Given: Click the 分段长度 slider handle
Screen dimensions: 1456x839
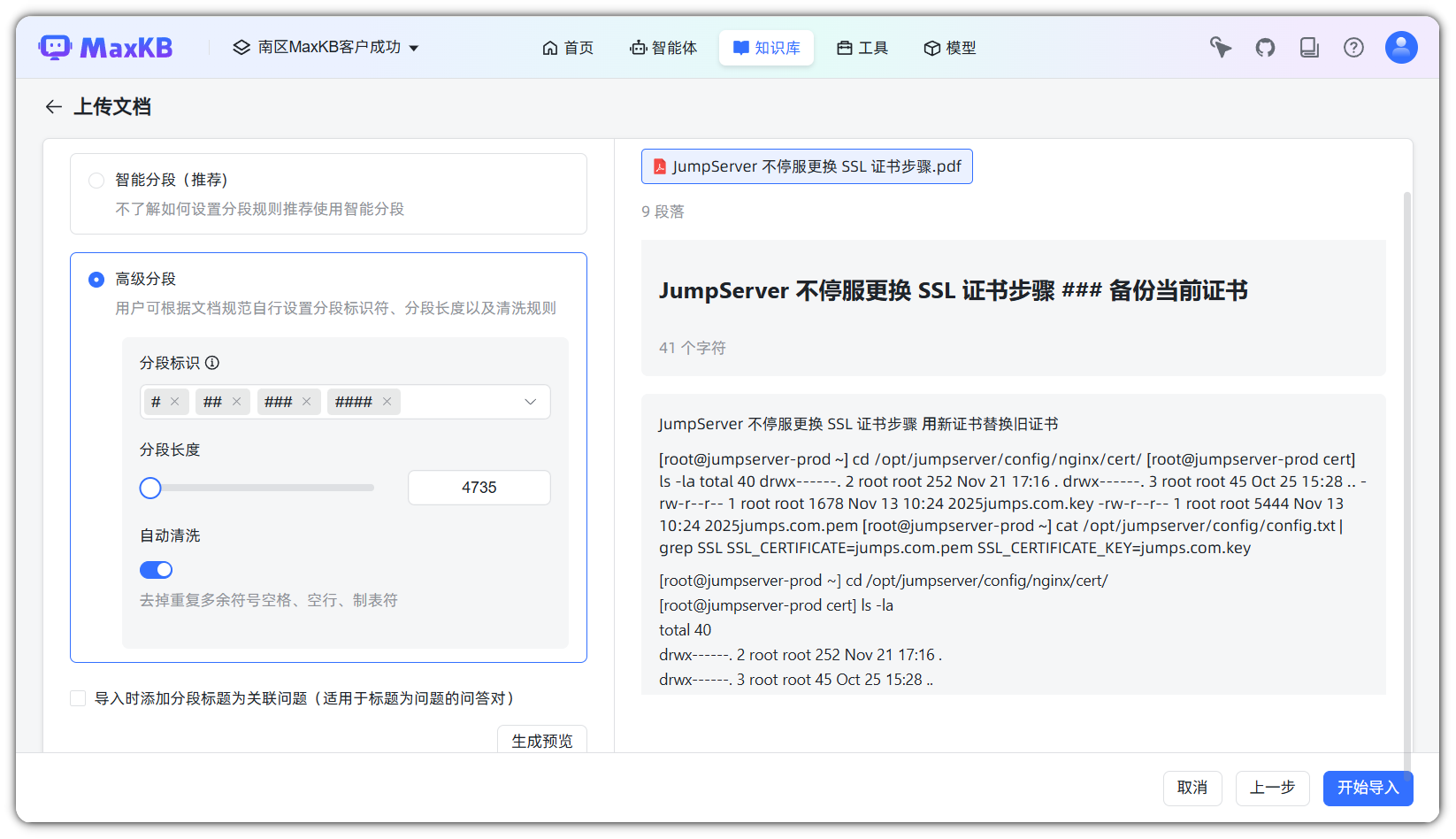Looking at the screenshot, I should pyautogui.click(x=150, y=488).
